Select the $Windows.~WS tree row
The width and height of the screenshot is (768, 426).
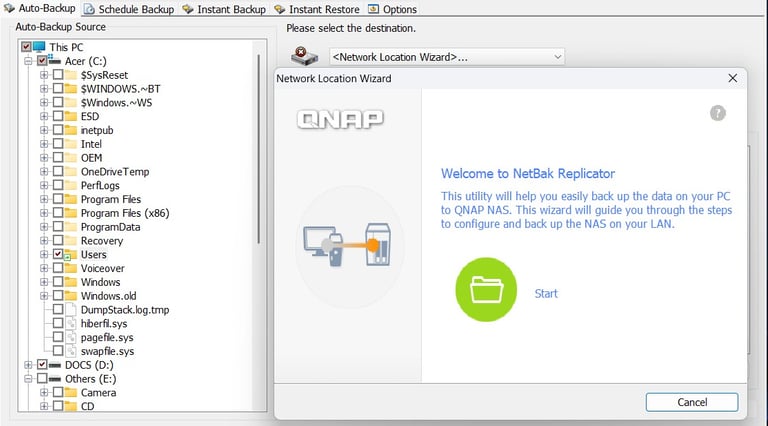116,103
